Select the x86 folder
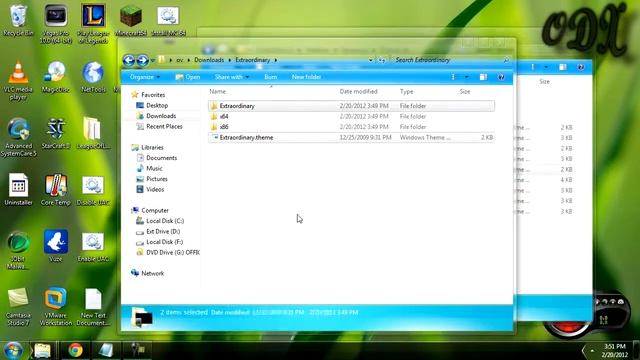Viewport: 640px width, 360px height. coord(224,127)
